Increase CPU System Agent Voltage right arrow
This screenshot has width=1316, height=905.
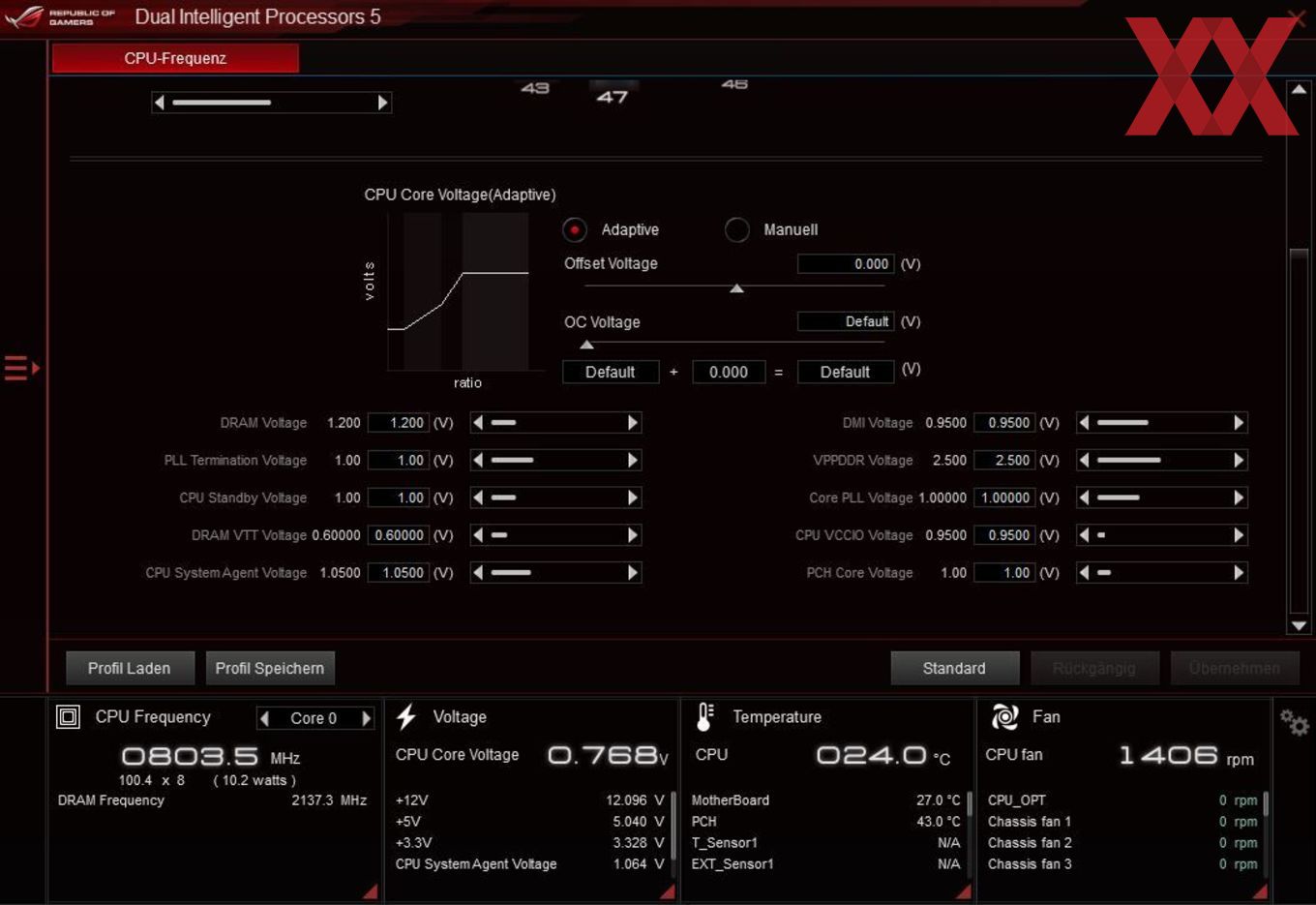(633, 573)
